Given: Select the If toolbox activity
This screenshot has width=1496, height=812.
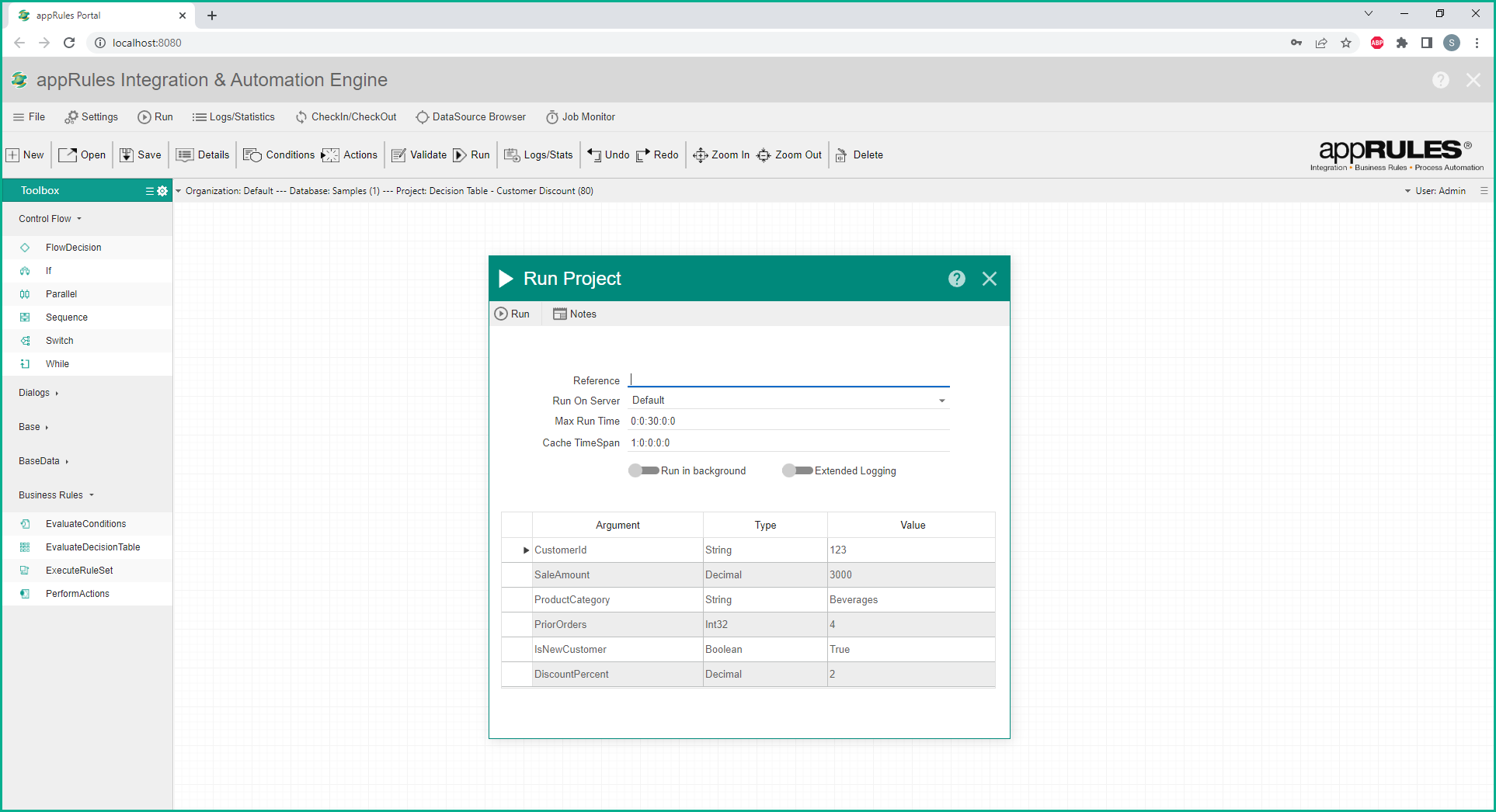Looking at the screenshot, I should click(87, 271).
